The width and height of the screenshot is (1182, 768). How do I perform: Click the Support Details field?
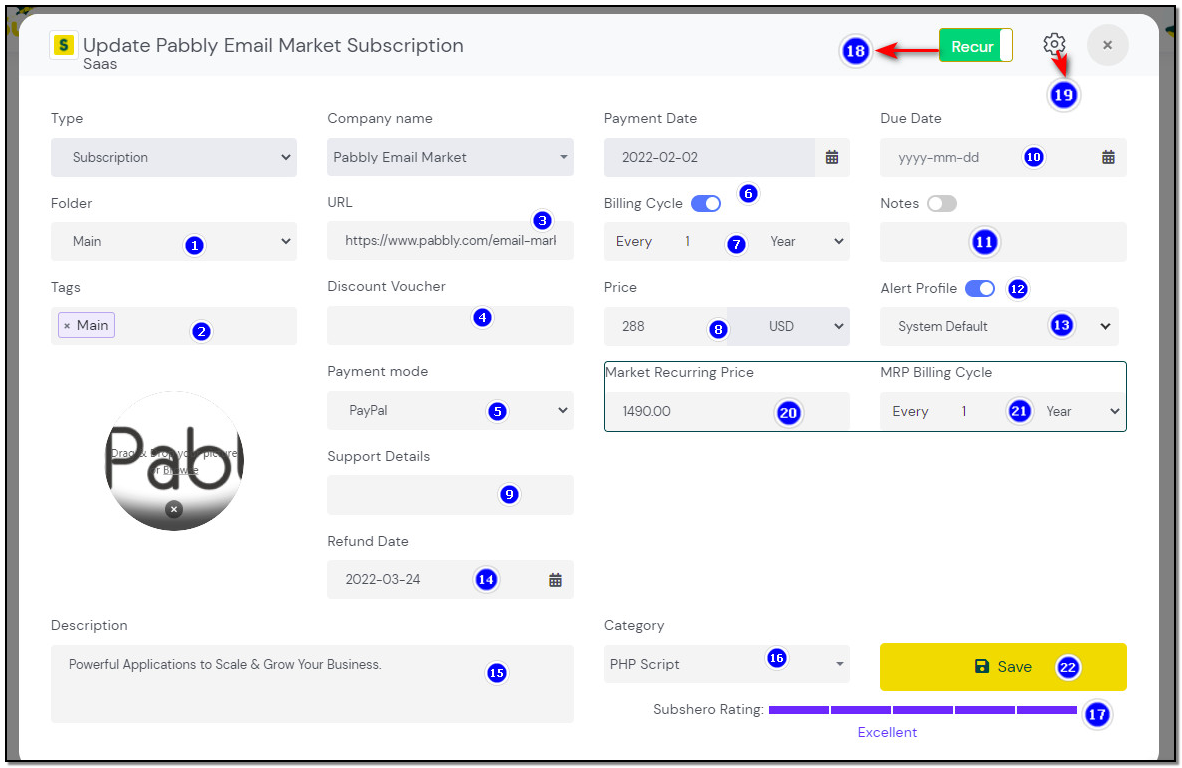(450, 494)
